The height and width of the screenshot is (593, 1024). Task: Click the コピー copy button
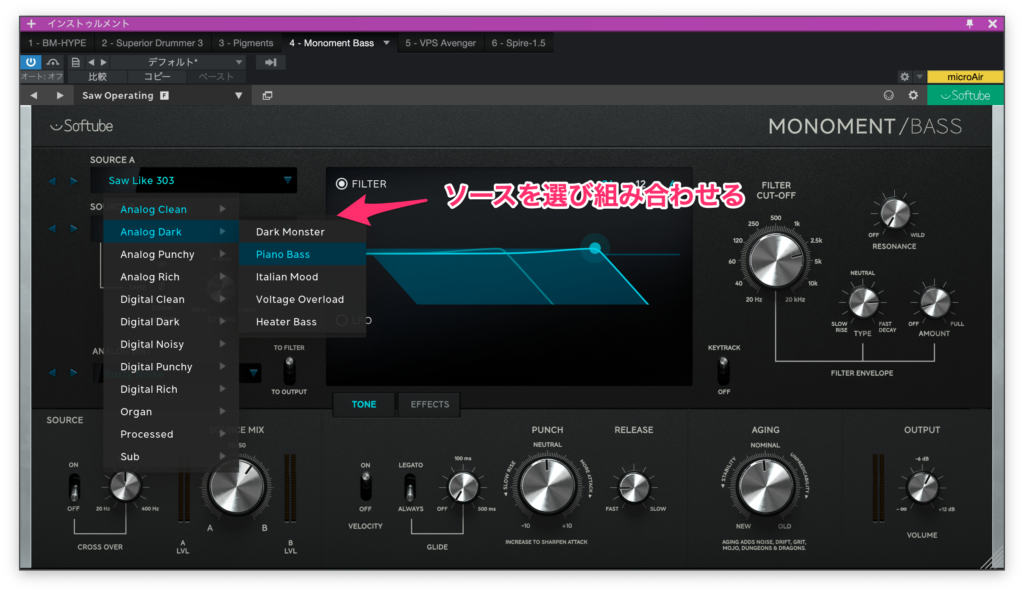click(156, 76)
